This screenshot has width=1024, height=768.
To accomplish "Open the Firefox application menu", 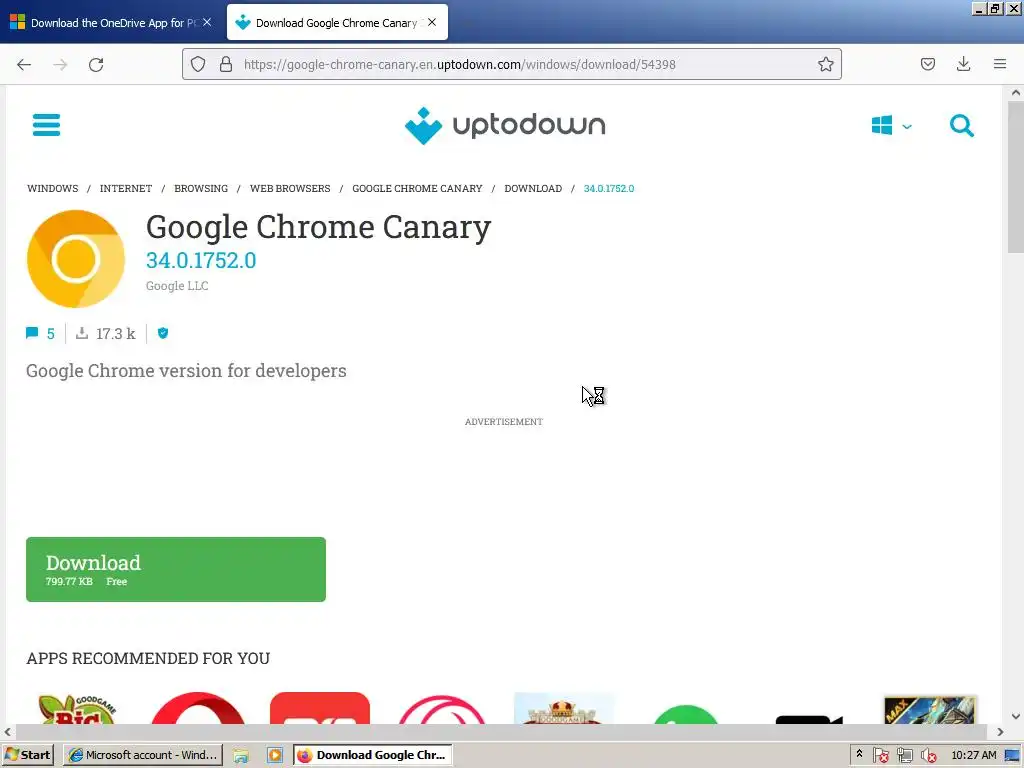I will click(1000, 64).
